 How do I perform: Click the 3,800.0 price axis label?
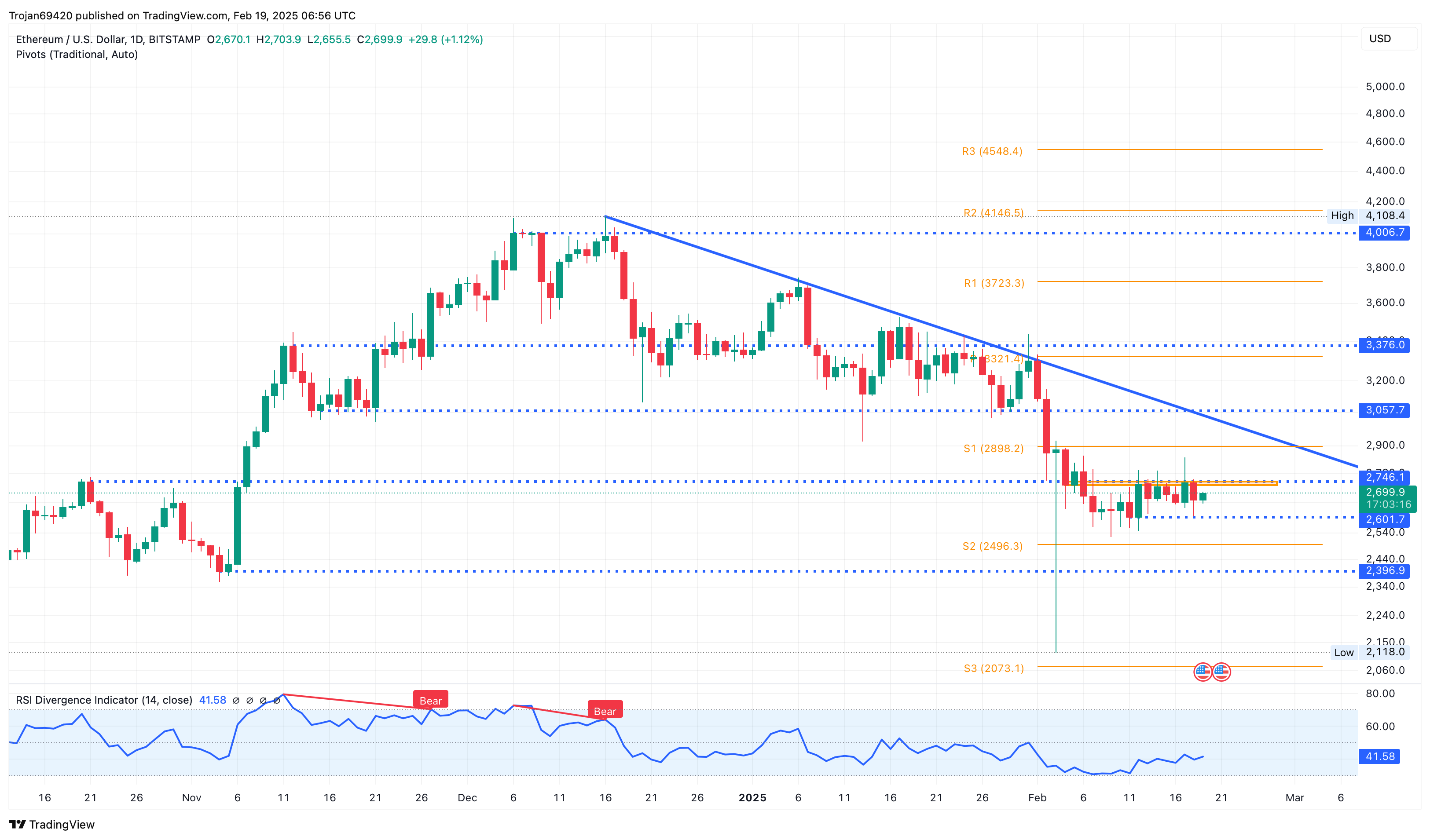tap(1385, 268)
